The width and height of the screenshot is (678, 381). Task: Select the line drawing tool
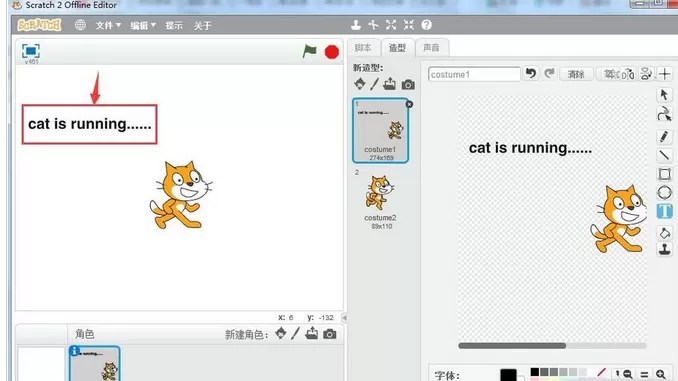coord(665,155)
